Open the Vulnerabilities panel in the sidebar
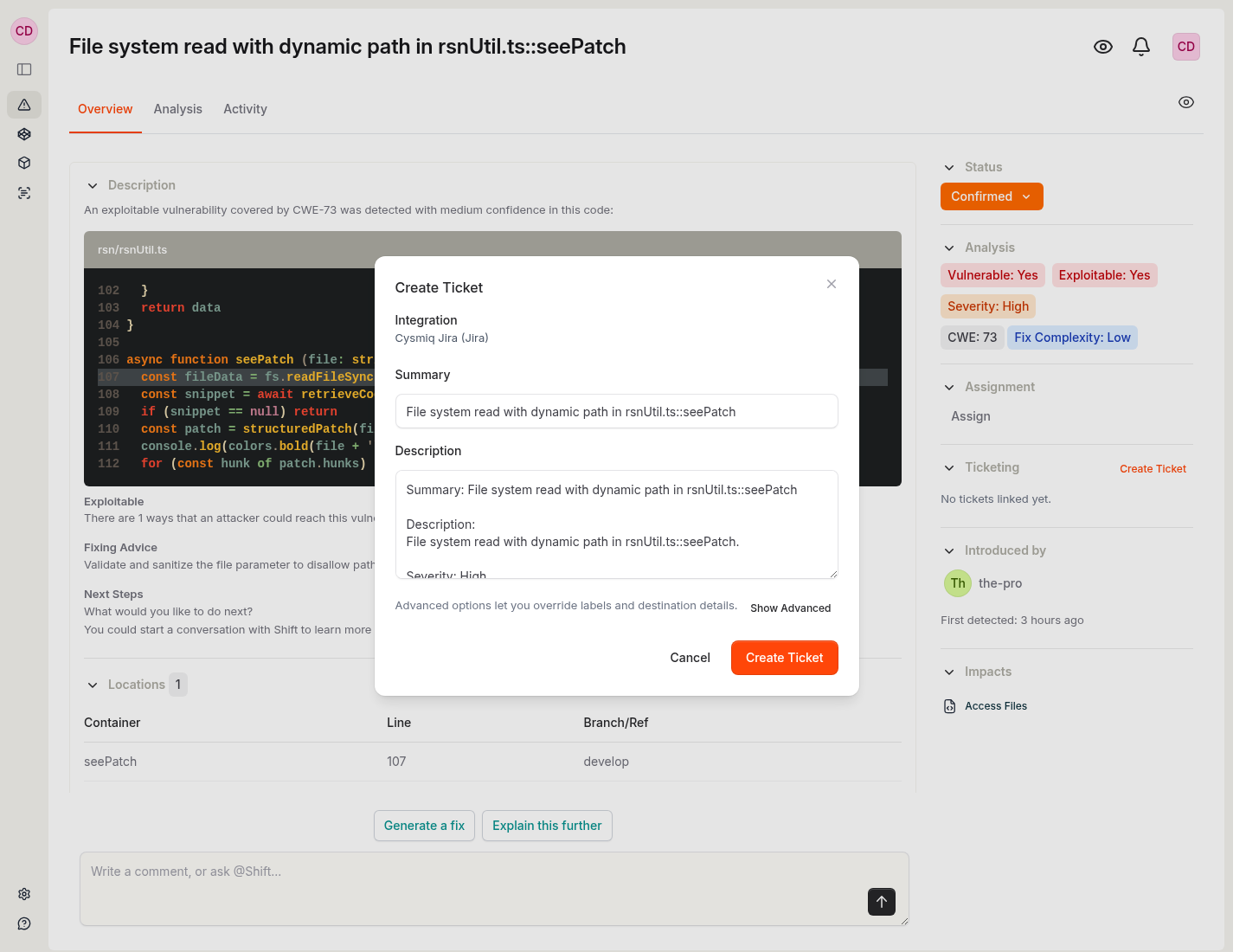This screenshot has width=1246, height=952. click(24, 104)
